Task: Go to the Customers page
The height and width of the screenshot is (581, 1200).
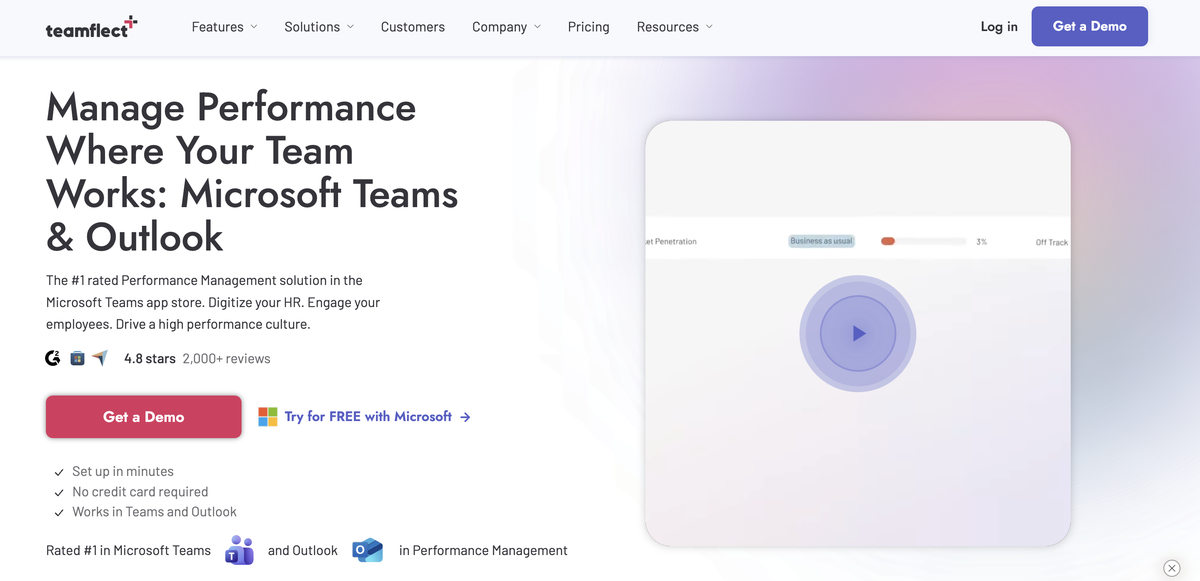Action: [x=413, y=27]
